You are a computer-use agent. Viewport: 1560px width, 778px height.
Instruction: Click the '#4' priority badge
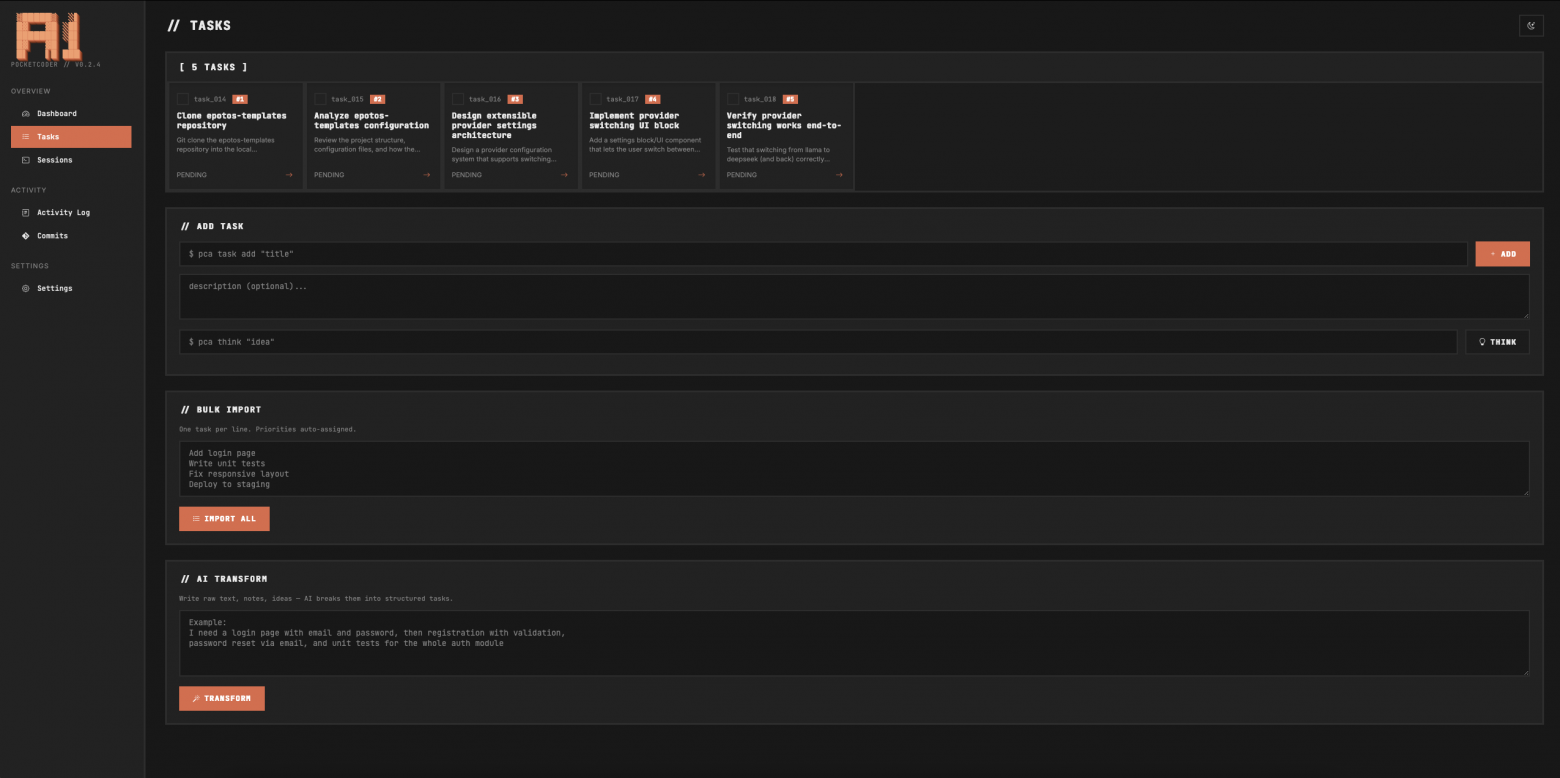point(653,100)
